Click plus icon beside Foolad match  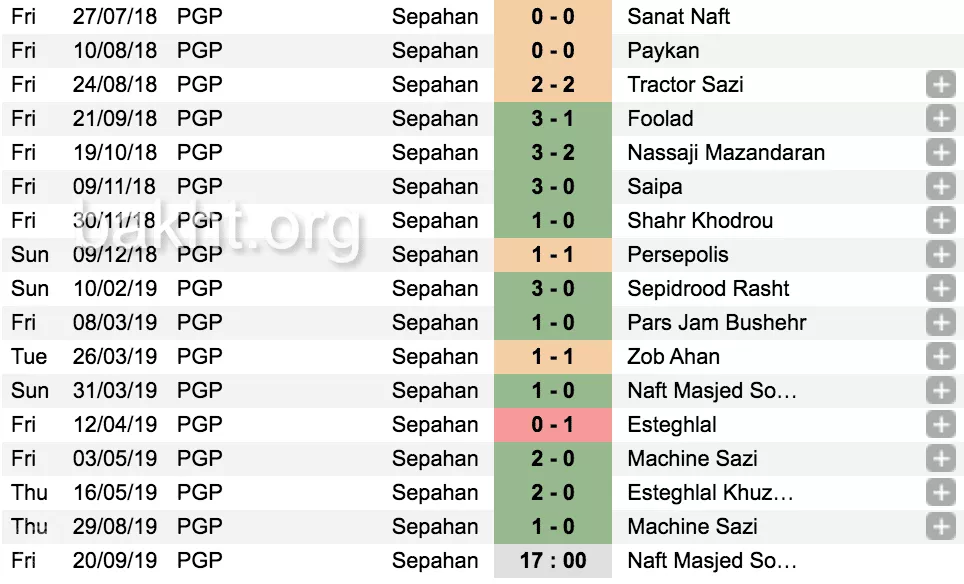(940, 119)
